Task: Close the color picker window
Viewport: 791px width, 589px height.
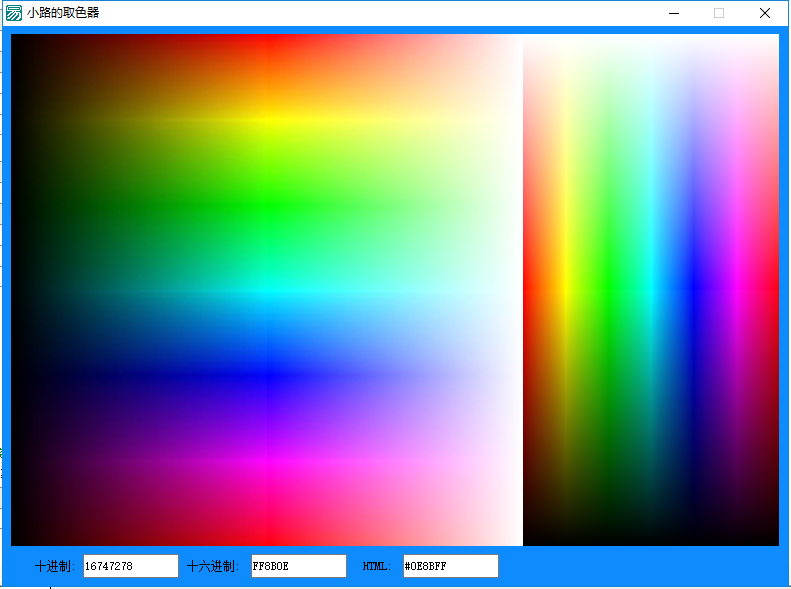Action: [765, 13]
